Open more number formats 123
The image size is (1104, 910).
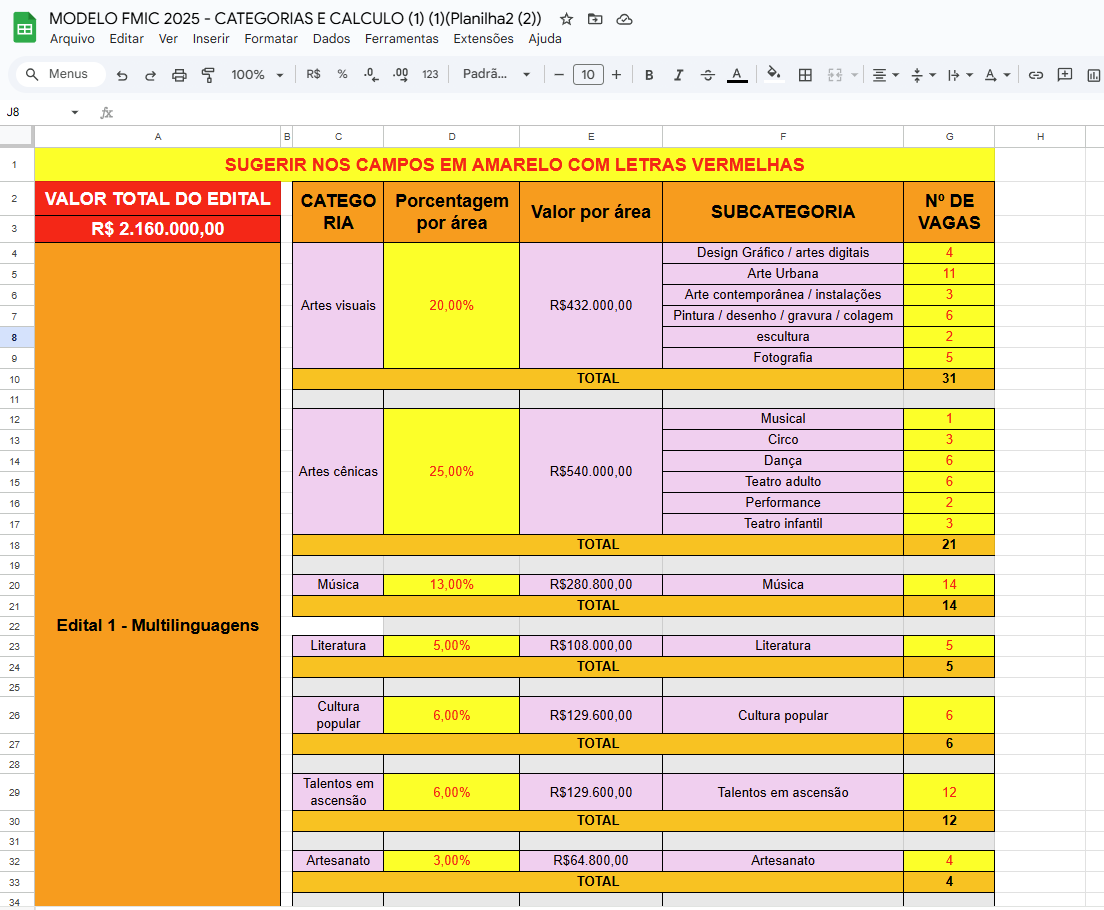tap(430, 74)
